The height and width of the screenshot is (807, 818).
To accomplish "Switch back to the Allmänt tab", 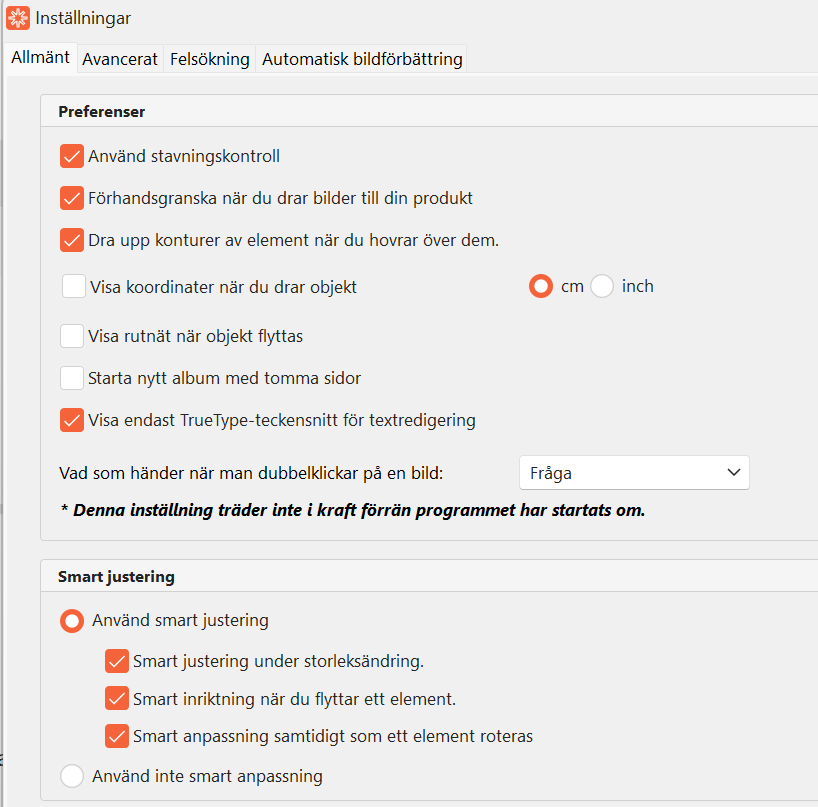I will [x=40, y=57].
